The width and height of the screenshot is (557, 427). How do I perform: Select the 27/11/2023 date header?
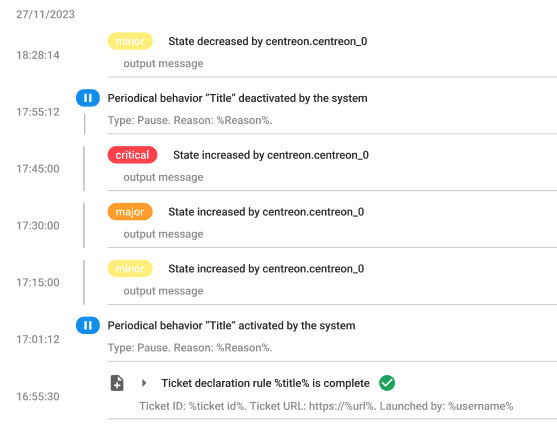(x=45, y=14)
